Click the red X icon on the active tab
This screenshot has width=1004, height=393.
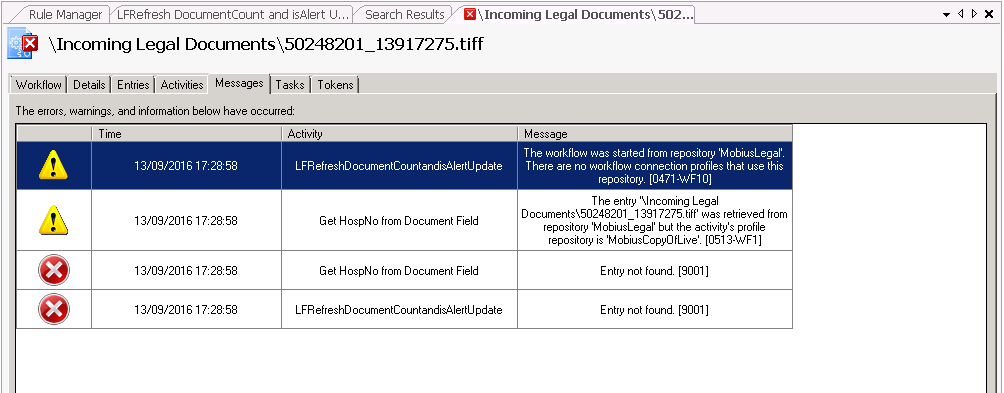click(x=470, y=14)
